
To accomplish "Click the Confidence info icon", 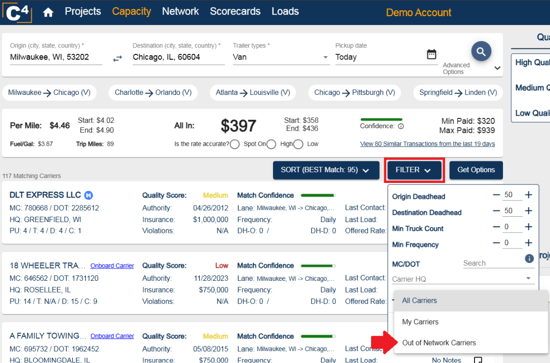I will point(401,126).
